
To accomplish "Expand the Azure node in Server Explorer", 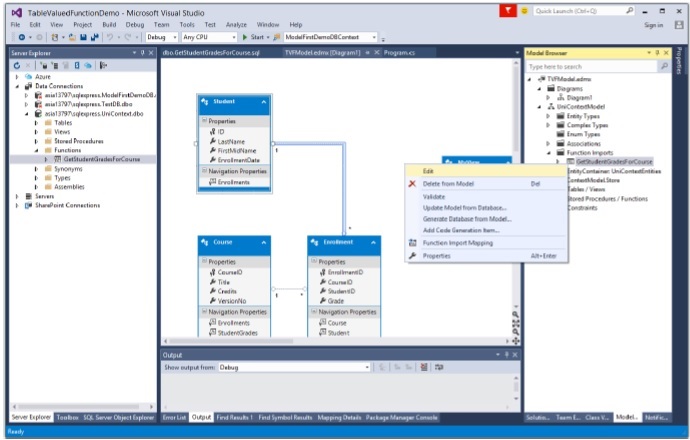I will (17, 77).
